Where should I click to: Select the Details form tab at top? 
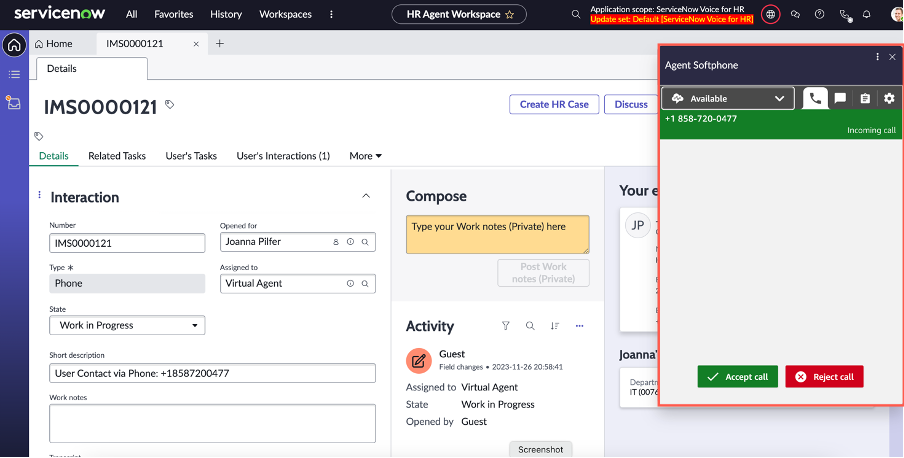pyautogui.click(x=92, y=69)
